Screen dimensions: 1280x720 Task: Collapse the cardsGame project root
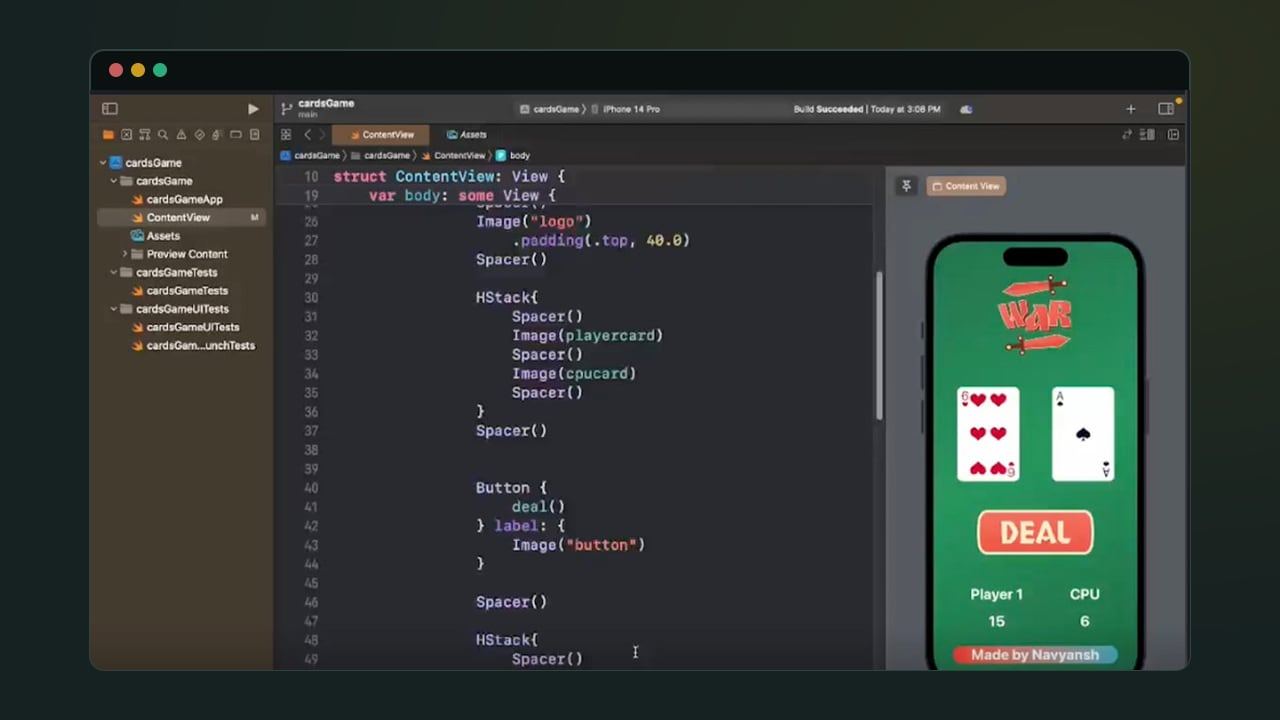tap(102, 163)
